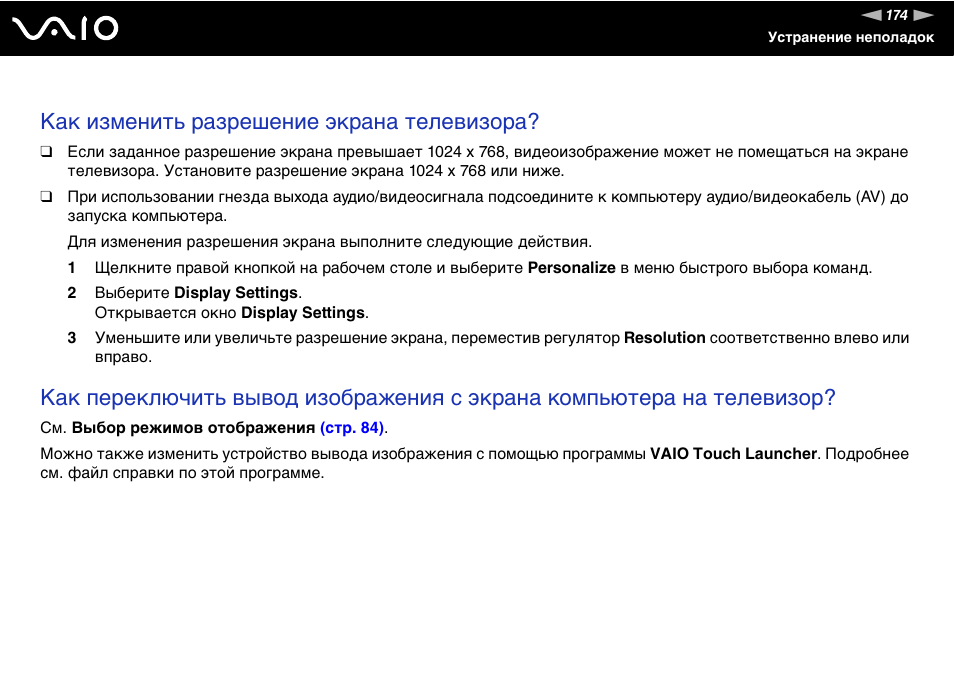Open the "Устранение неполадок" section header
This screenshot has width=954, height=674.
point(850,37)
